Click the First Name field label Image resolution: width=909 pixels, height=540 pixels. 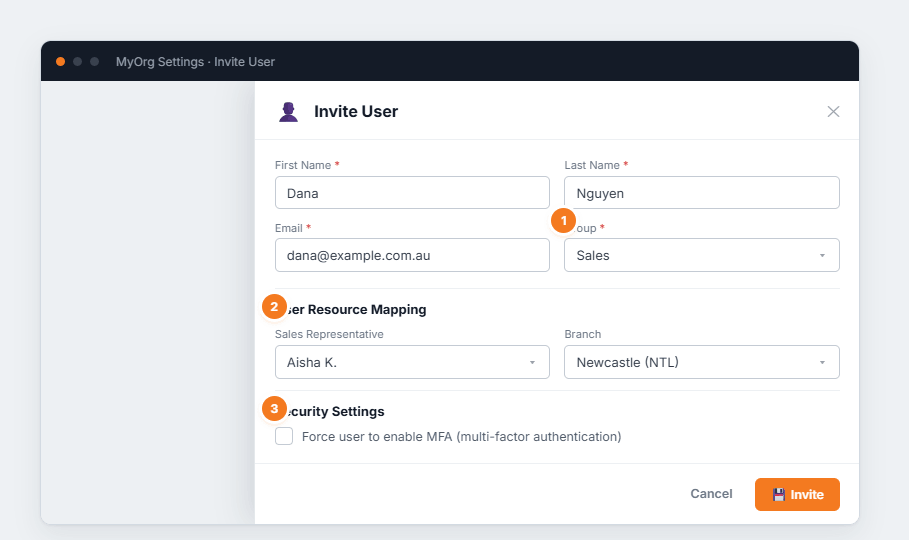pos(303,165)
